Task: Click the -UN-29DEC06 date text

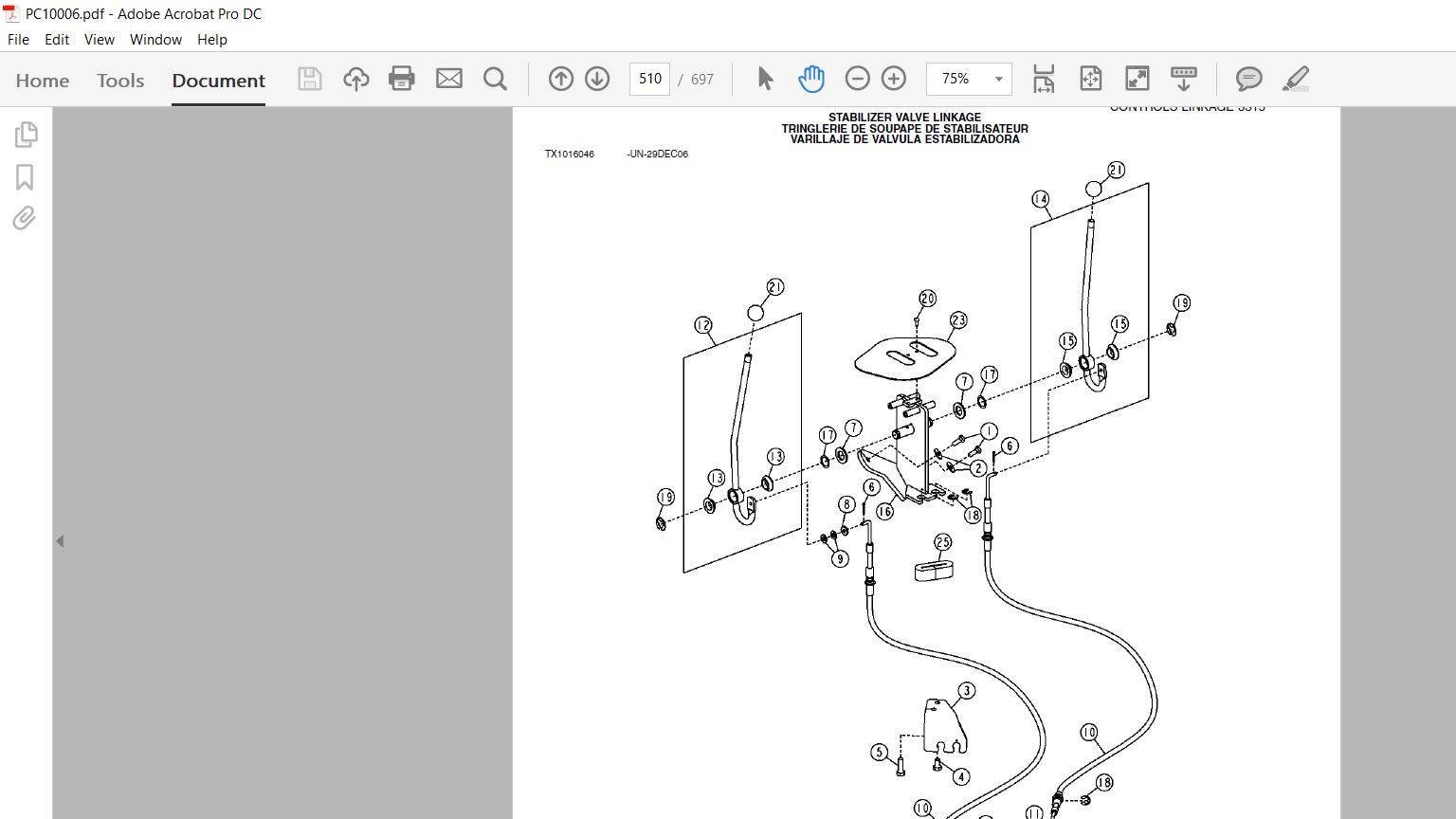Action: pyautogui.click(x=658, y=154)
